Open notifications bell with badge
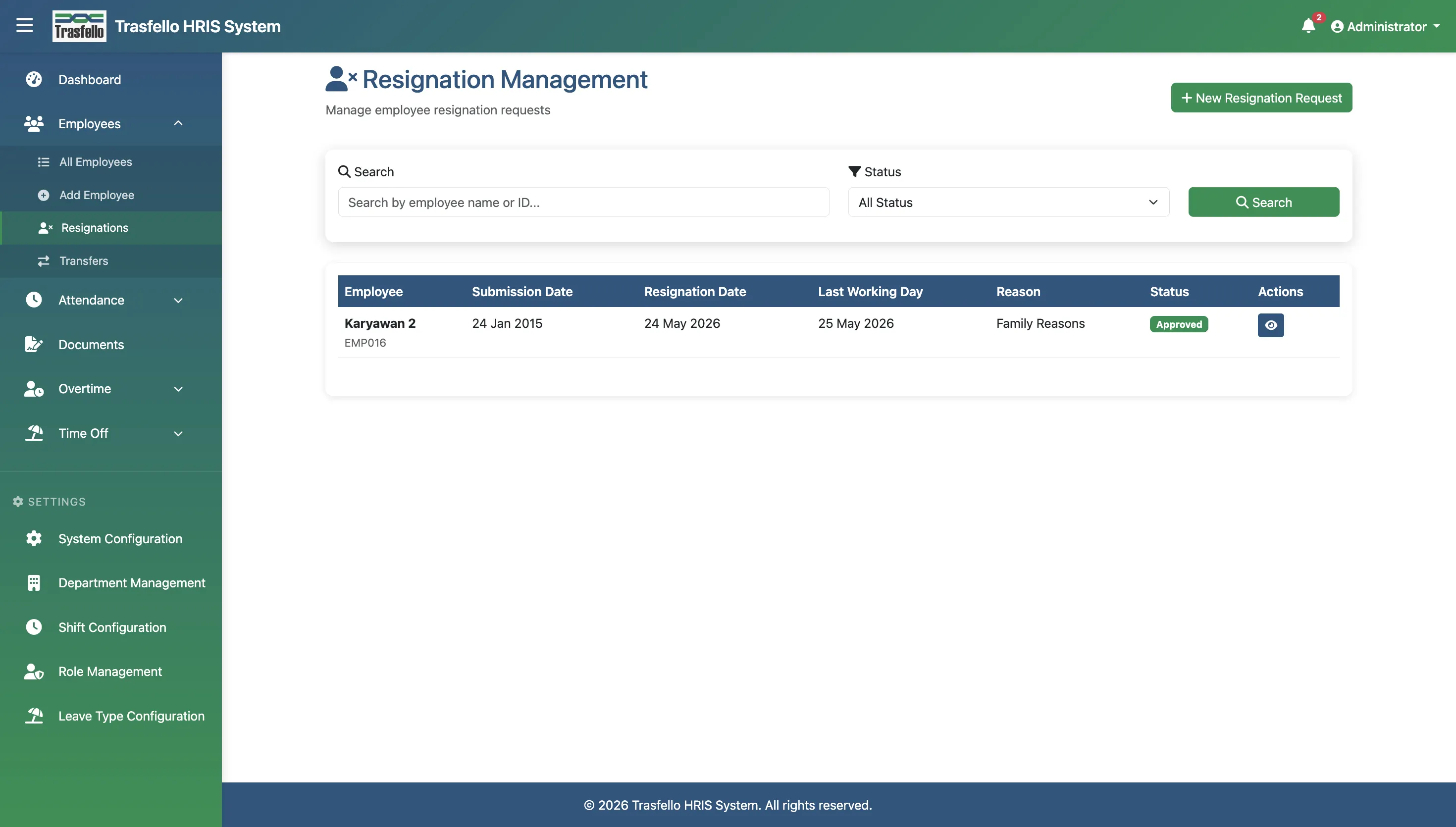 pos(1309,26)
